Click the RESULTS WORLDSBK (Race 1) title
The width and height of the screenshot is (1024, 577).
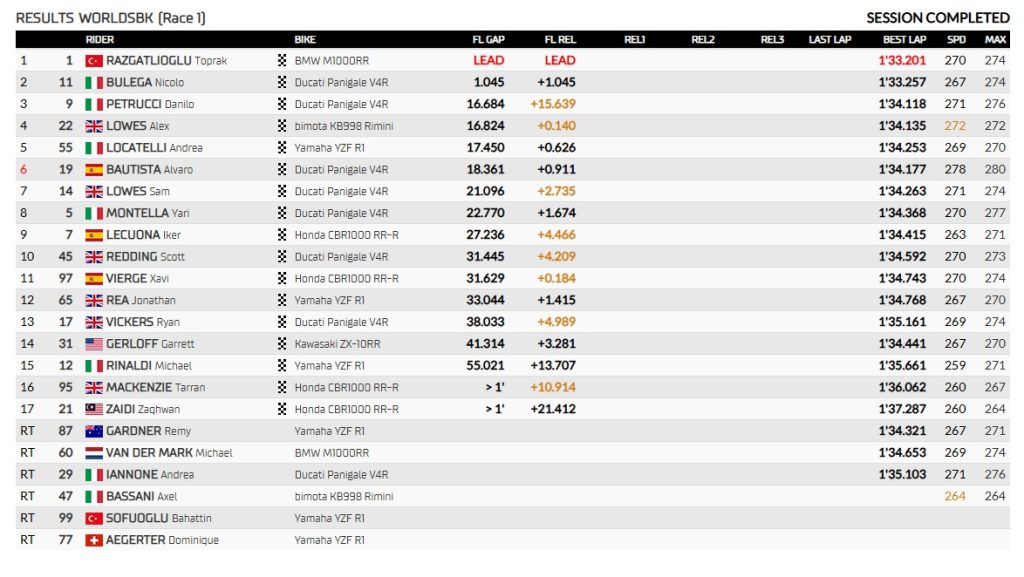tap(111, 18)
